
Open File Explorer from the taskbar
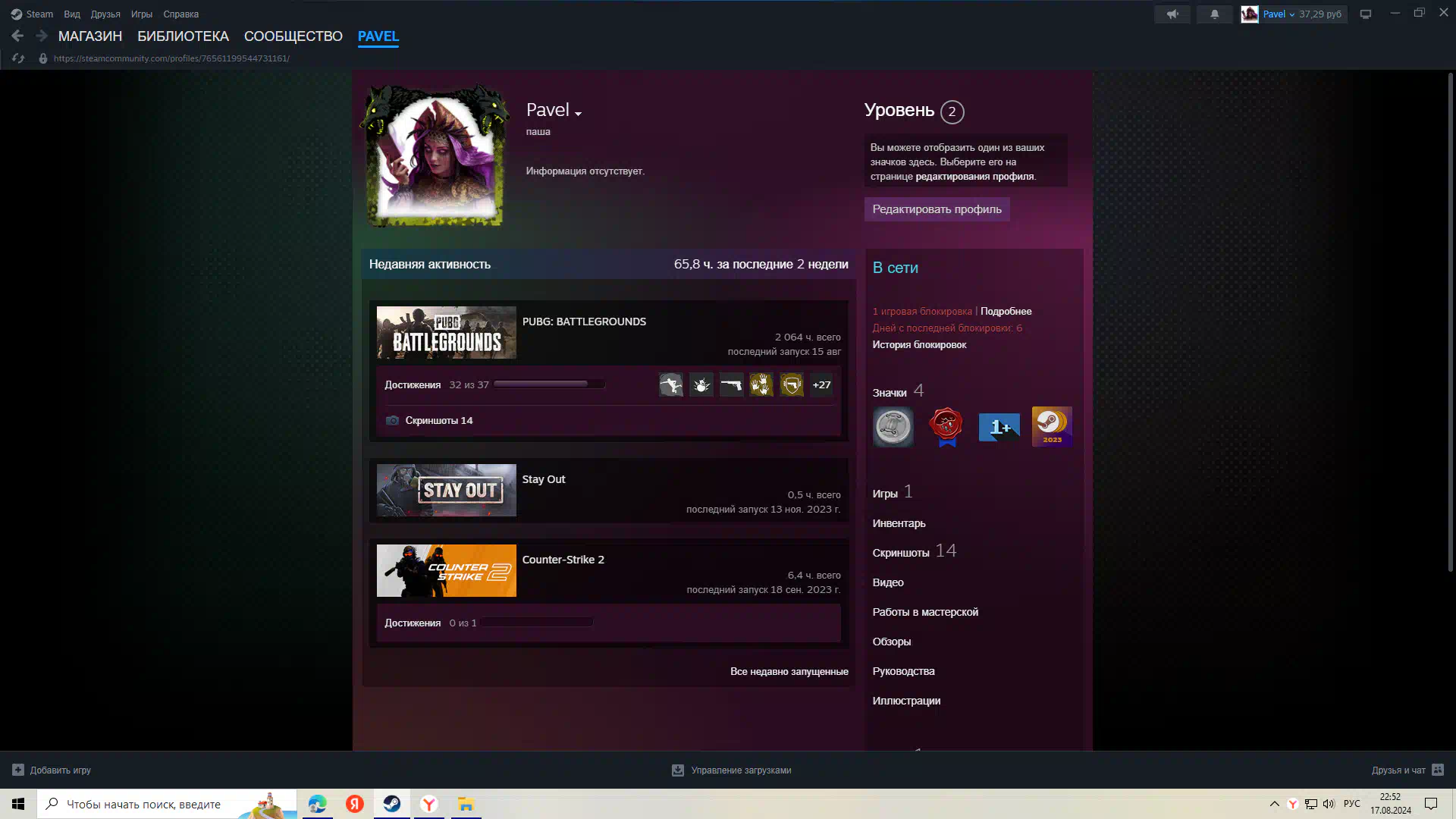[466, 804]
